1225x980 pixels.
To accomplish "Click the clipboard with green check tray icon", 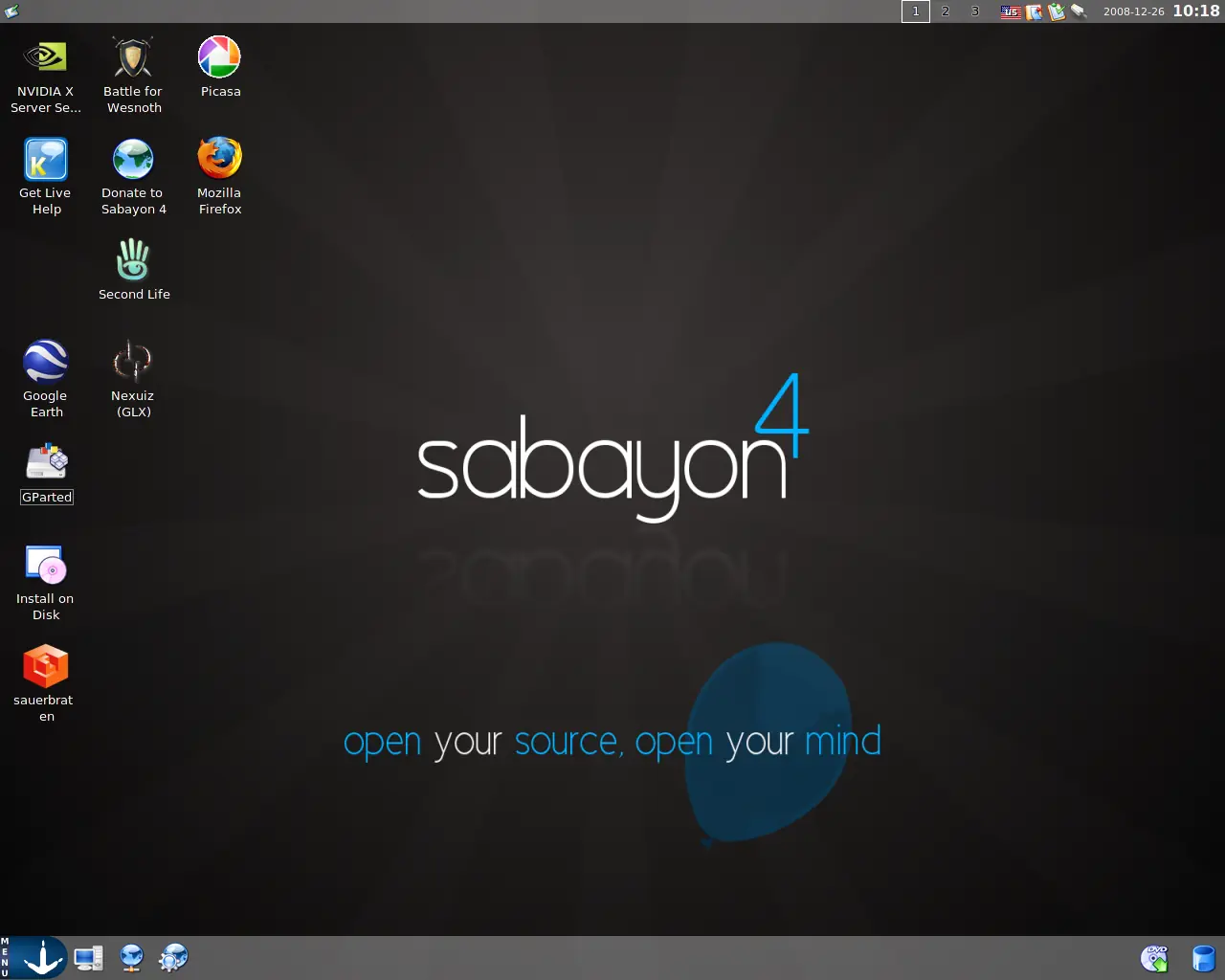I will point(1057,11).
